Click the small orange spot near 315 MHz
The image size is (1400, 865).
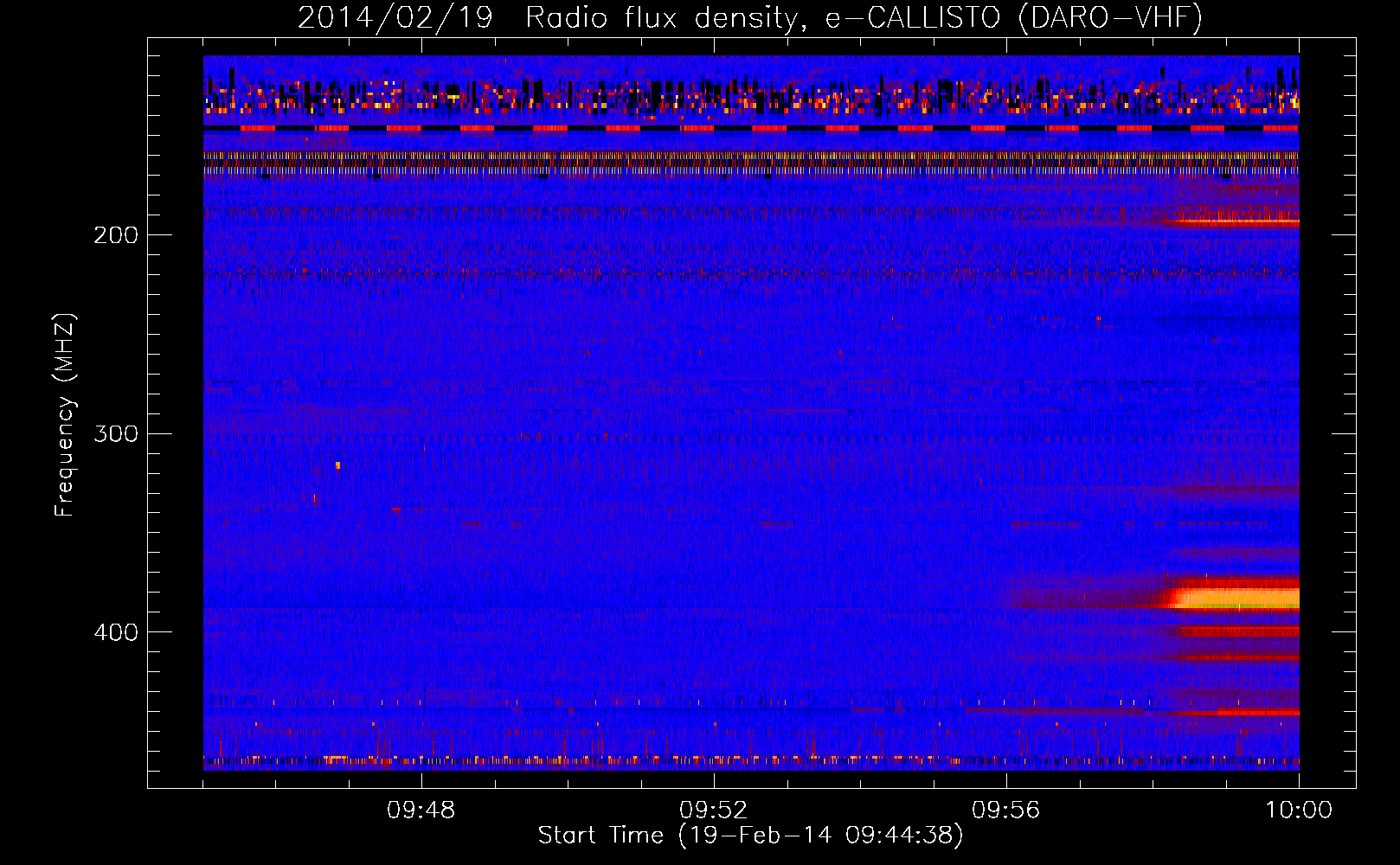[337, 465]
